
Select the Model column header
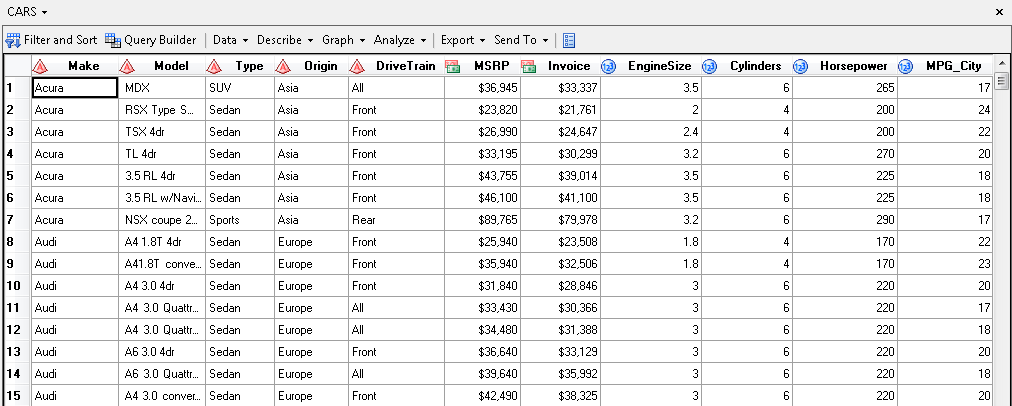[x=161, y=66]
